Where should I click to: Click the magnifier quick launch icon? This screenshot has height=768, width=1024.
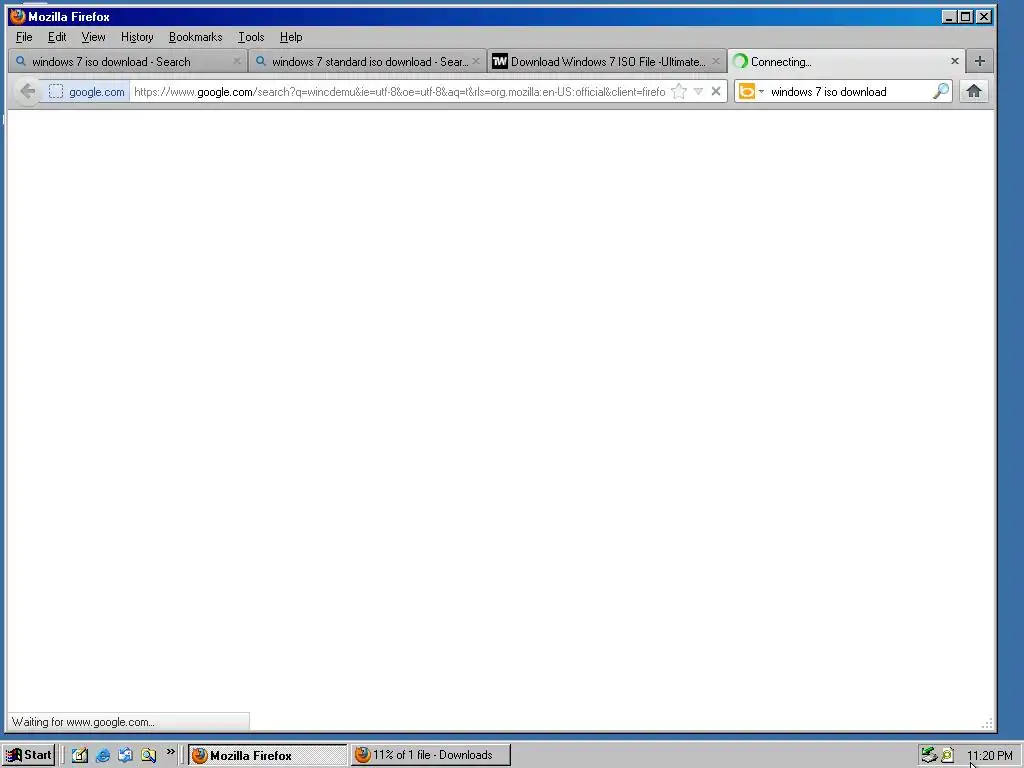(x=148, y=755)
